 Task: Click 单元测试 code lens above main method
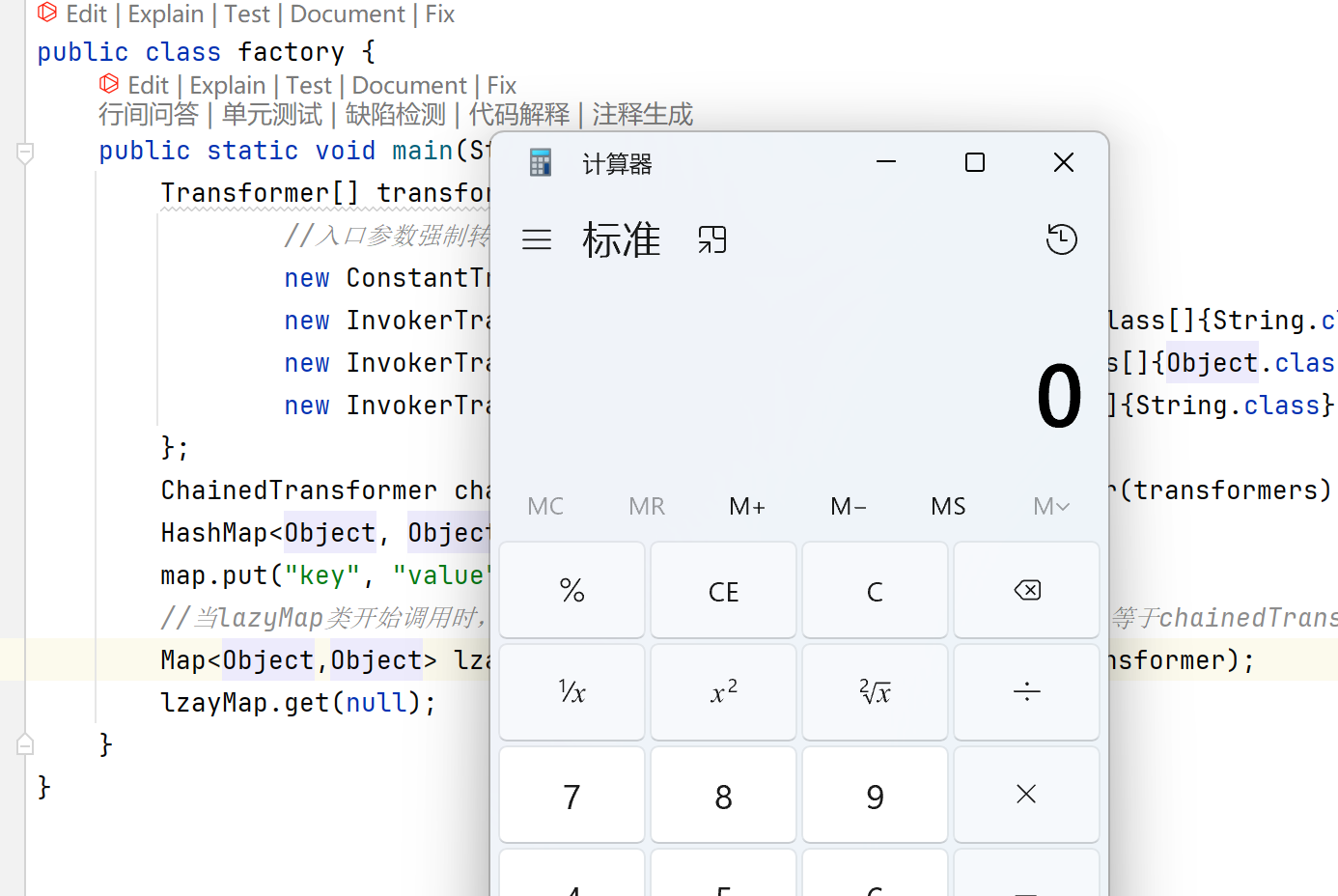pyautogui.click(x=271, y=115)
